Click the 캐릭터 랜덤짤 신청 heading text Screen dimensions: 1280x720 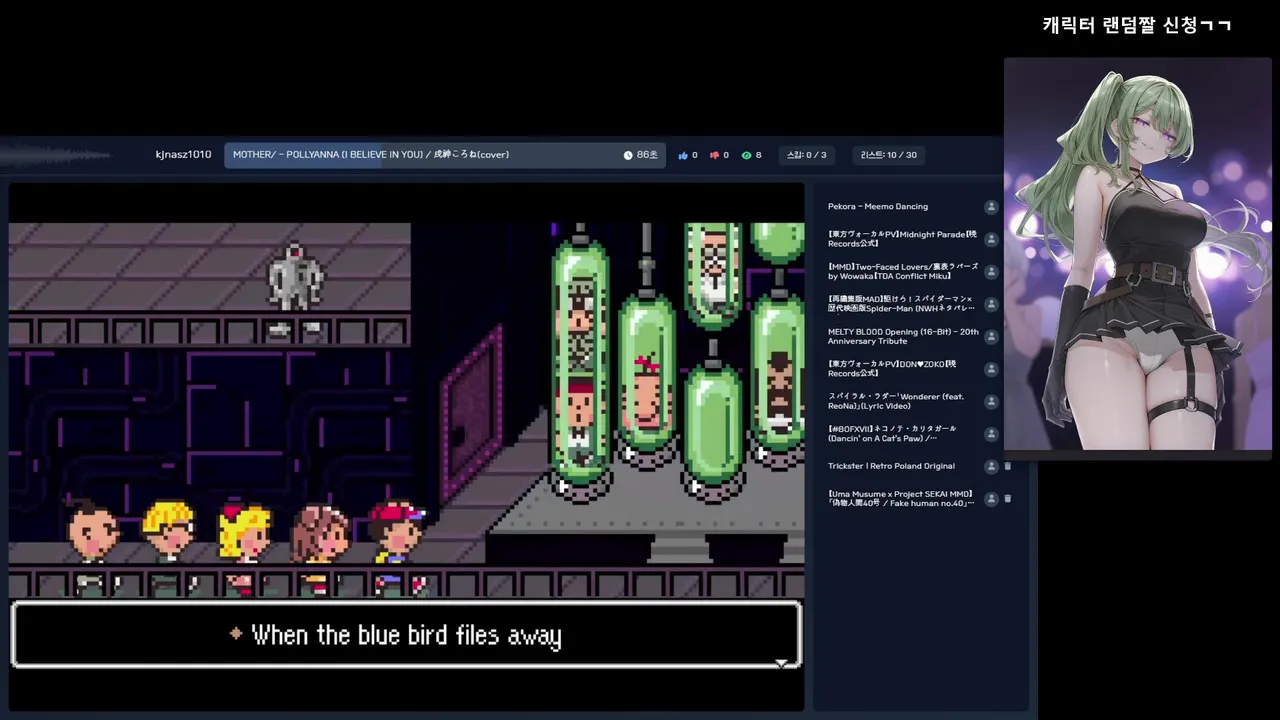(1137, 25)
